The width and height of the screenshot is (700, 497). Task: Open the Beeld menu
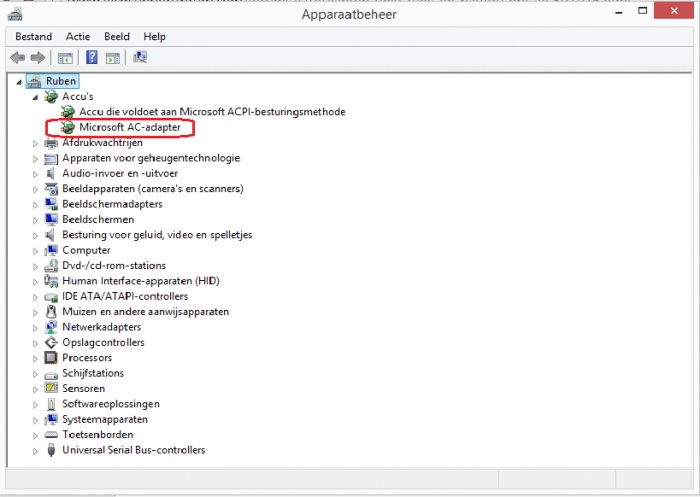(117, 37)
